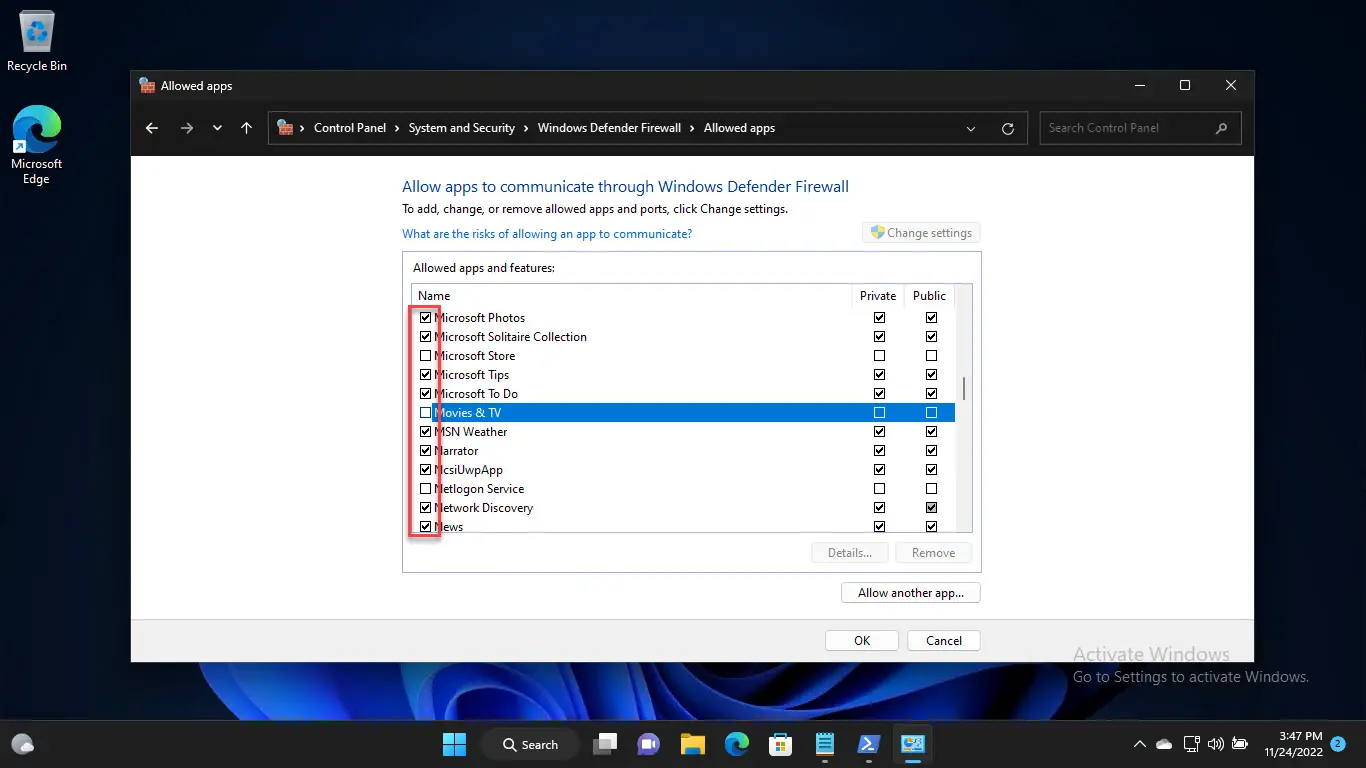Enable the Microsoft Store name checkbox

click(425, 356)
